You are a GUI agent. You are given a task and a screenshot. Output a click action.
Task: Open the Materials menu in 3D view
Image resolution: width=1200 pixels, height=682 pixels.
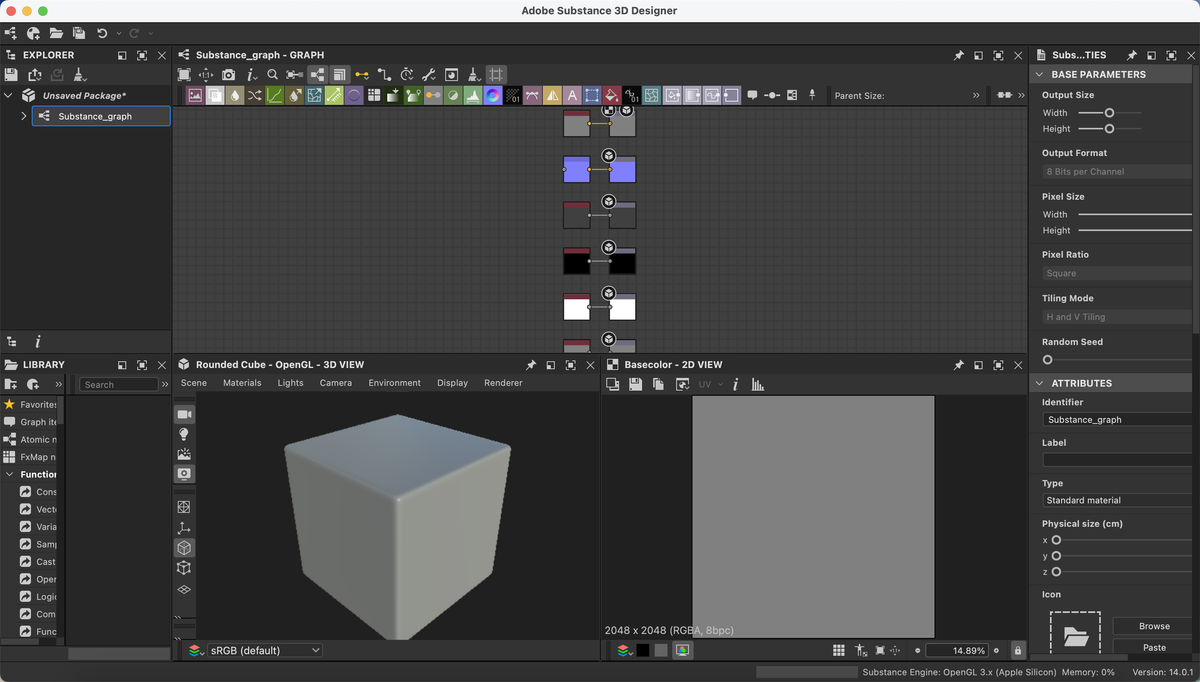point(242,383)
